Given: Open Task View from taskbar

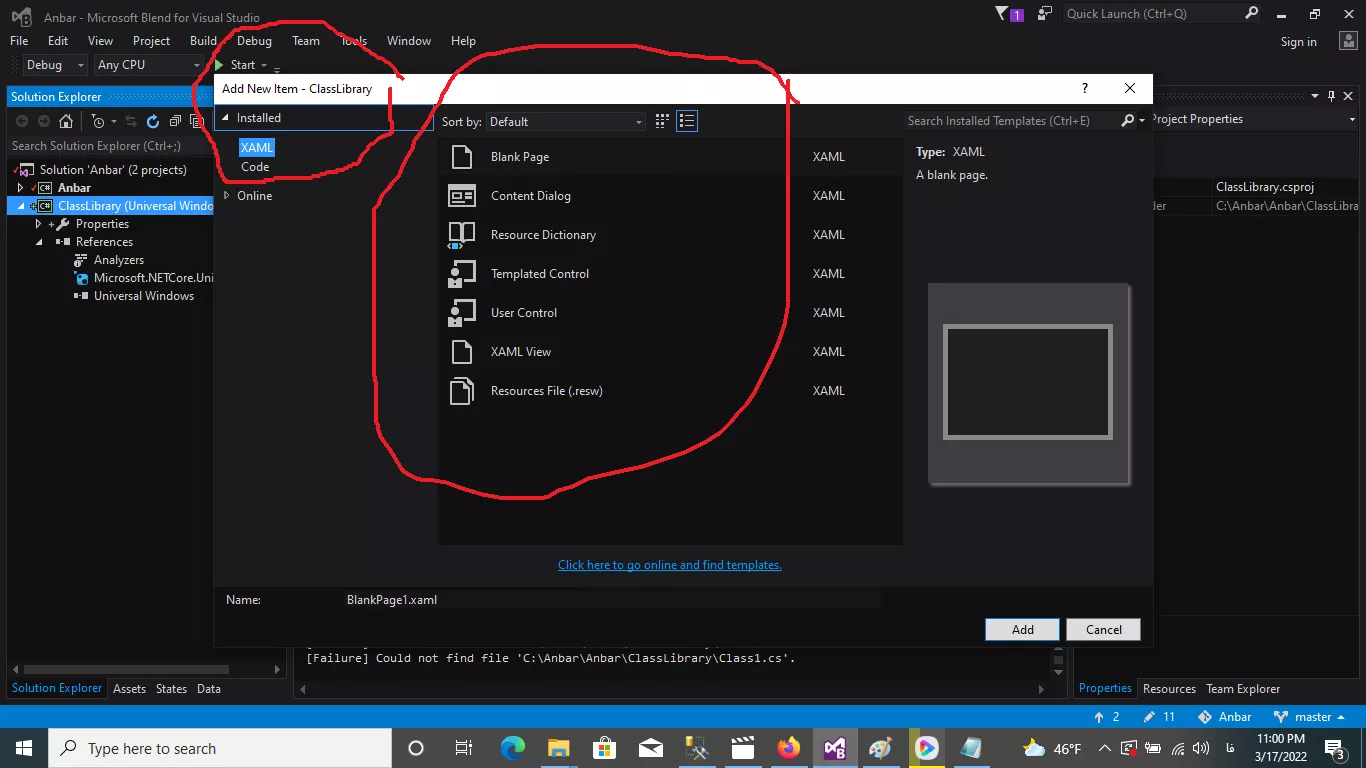Looking at the screenshot, I should [x=463, y=748].
